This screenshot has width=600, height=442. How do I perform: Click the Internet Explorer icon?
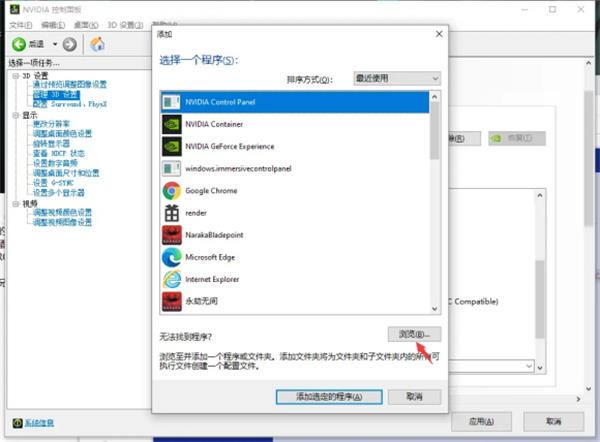point(171,279)
